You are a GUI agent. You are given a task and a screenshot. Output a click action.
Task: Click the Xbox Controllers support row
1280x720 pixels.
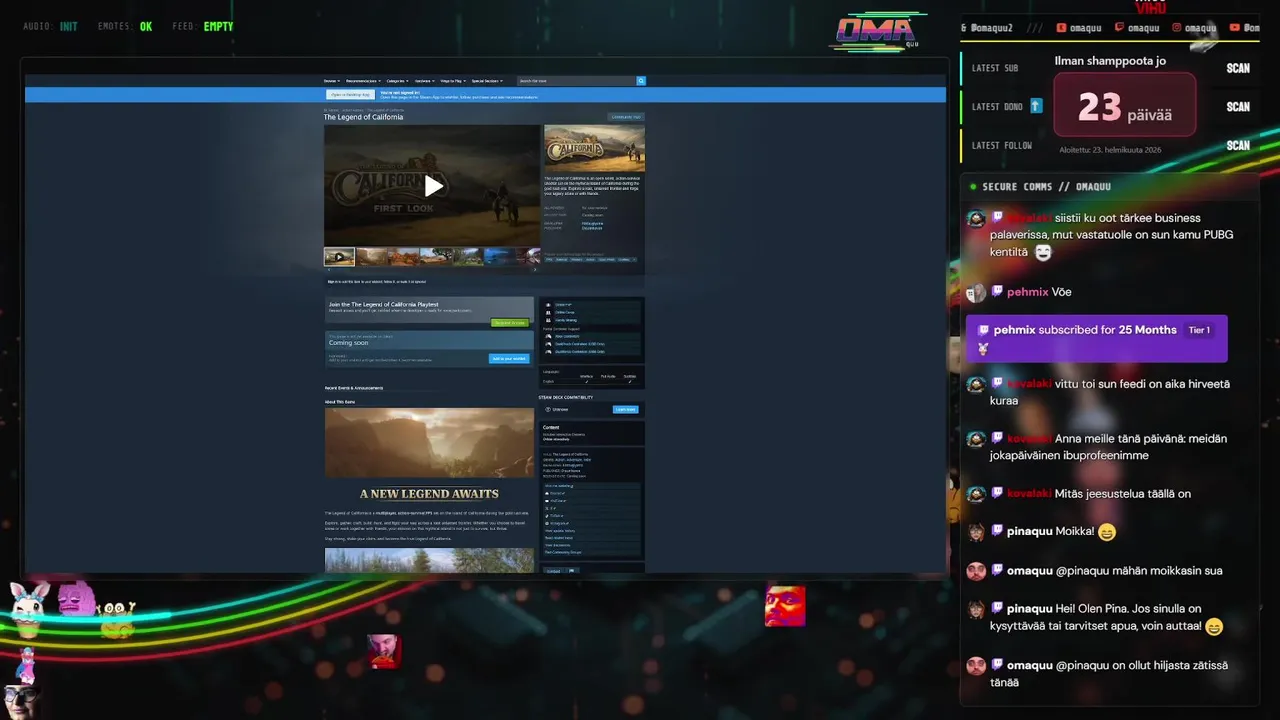pos(592,336)
